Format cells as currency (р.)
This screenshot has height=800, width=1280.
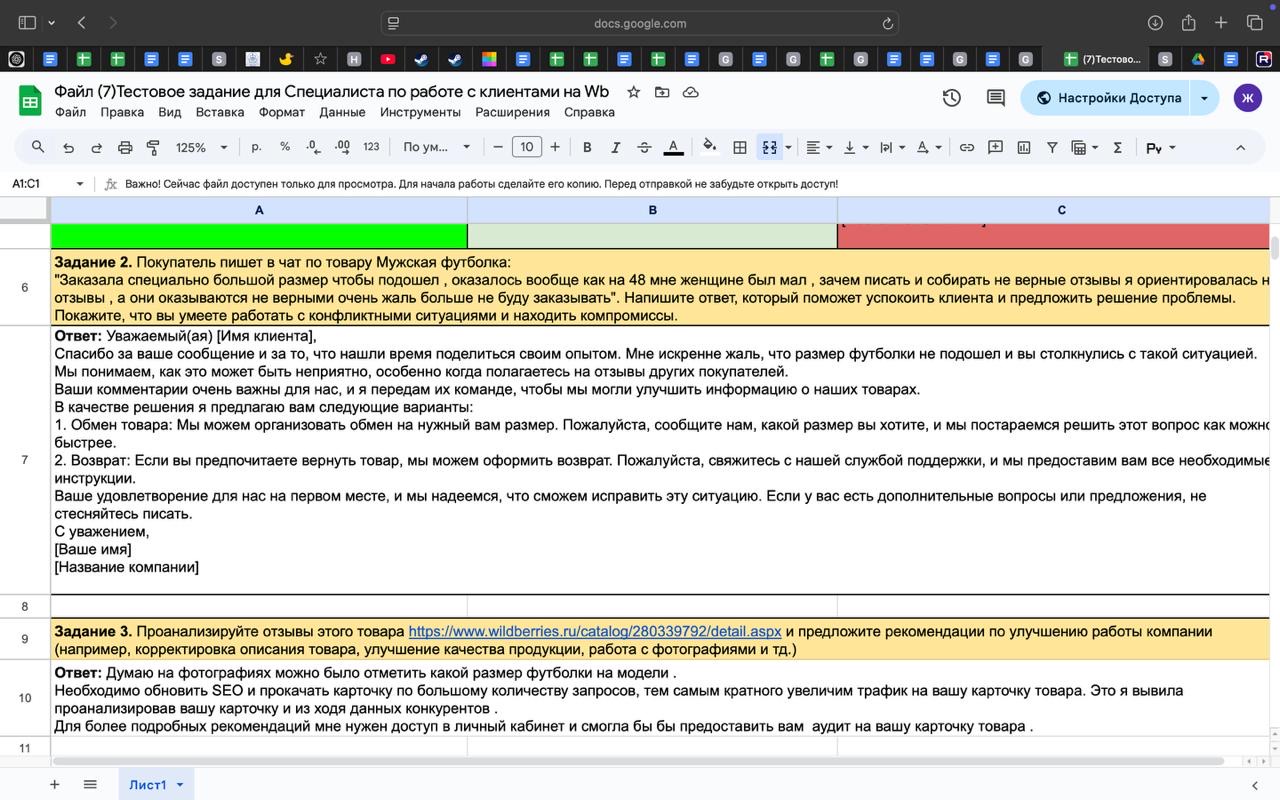click(257, 147)
